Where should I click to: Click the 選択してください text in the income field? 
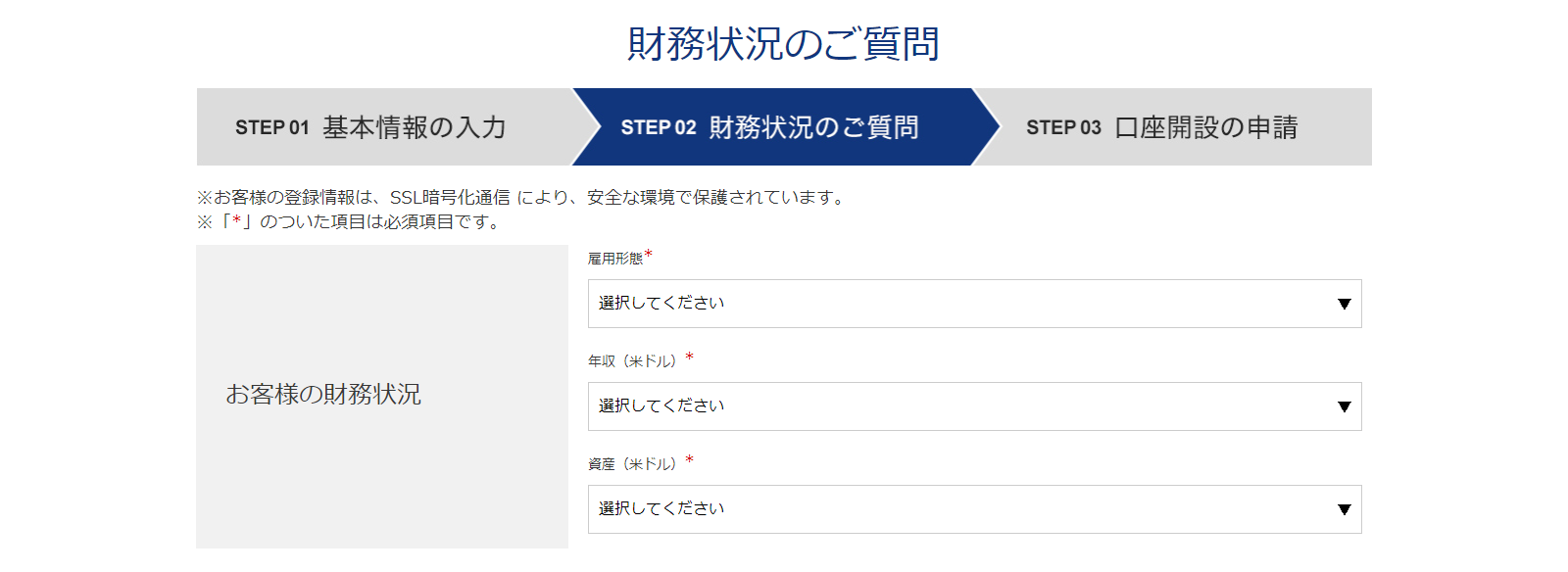pyautogui.click(x=661, y=405)
